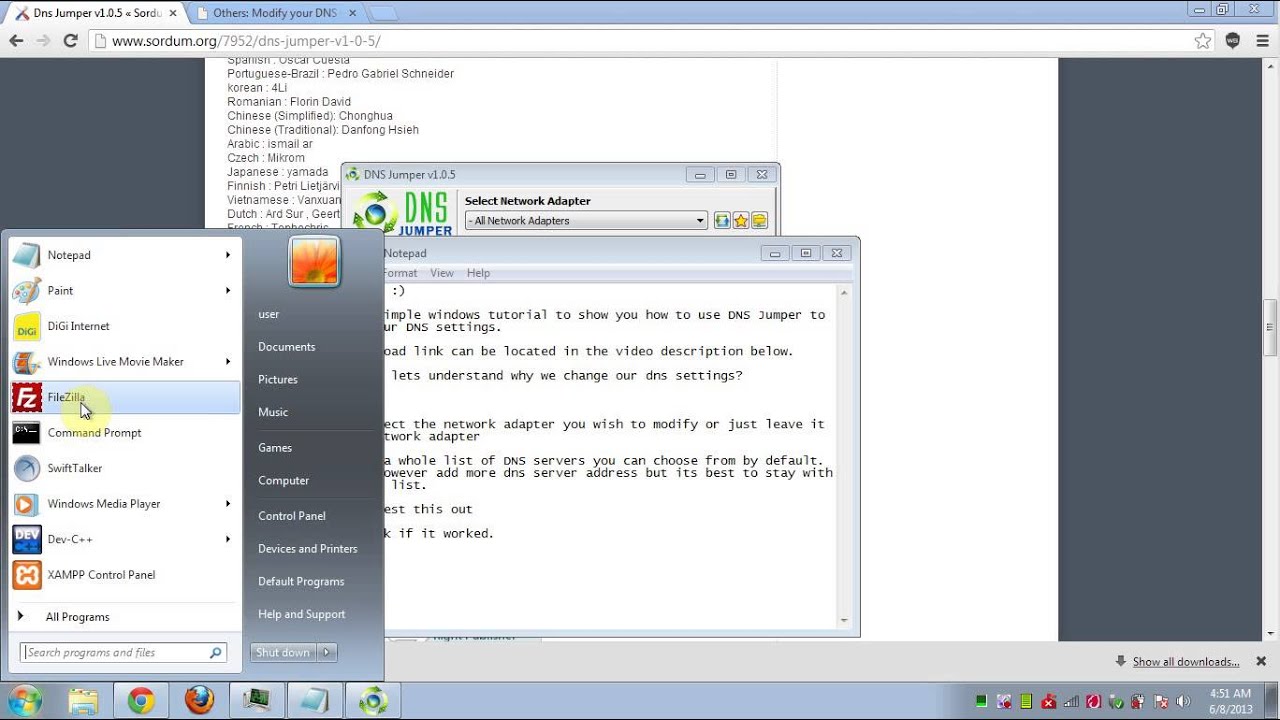1280x720 pixels.
Task: Open Control Panel from the Start menu
Action: click(292, 516)
